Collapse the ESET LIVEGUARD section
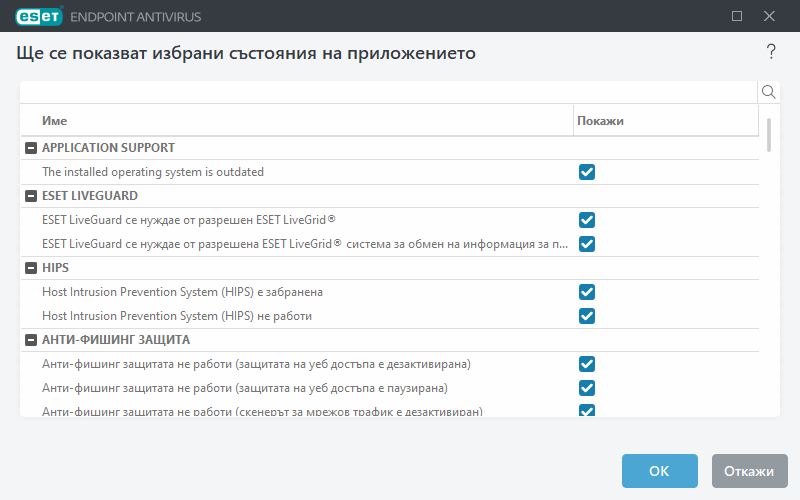The height and width of the screenshot is (500, 800). click(30, 196)
